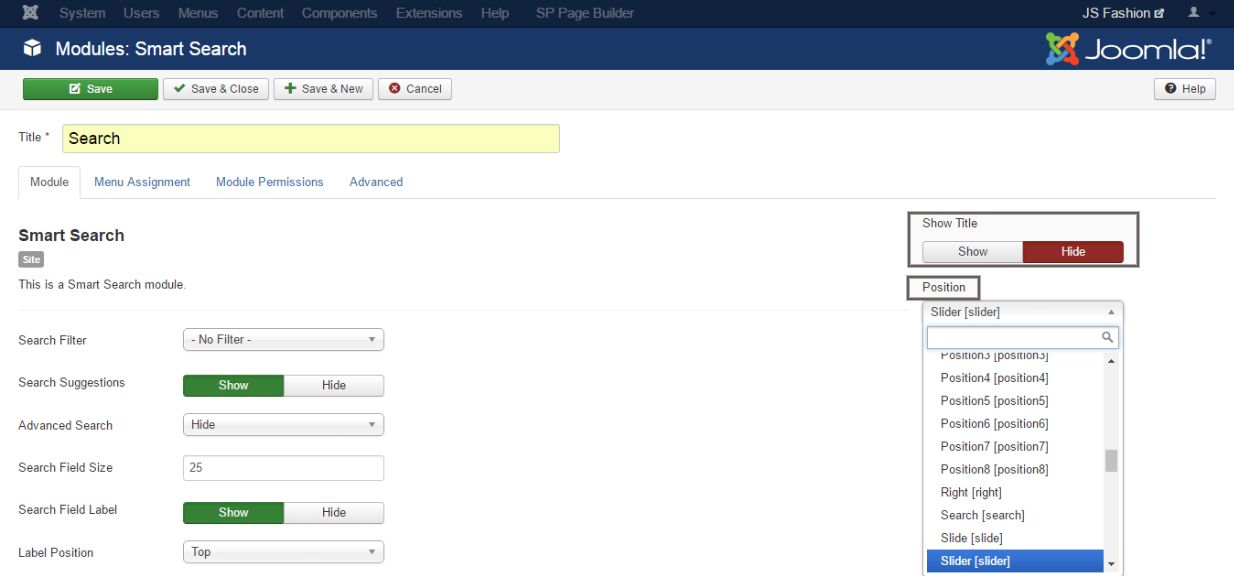Screen dimensions: 1234x576
Task: Click the Joomla logo icon in top bar
Action: pos(30,13)
